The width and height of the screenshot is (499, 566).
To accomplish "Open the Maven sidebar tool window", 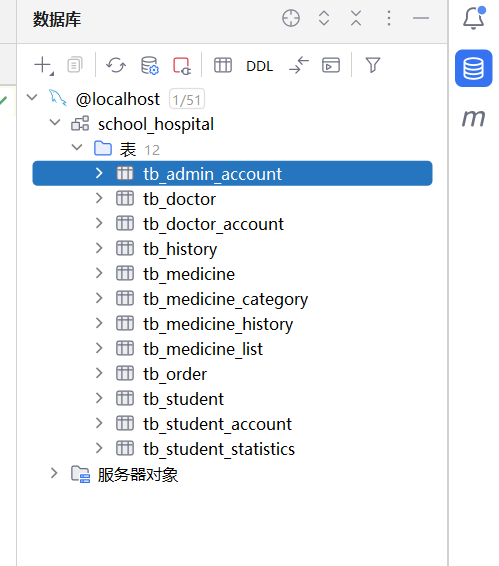I will click(474, 118).
